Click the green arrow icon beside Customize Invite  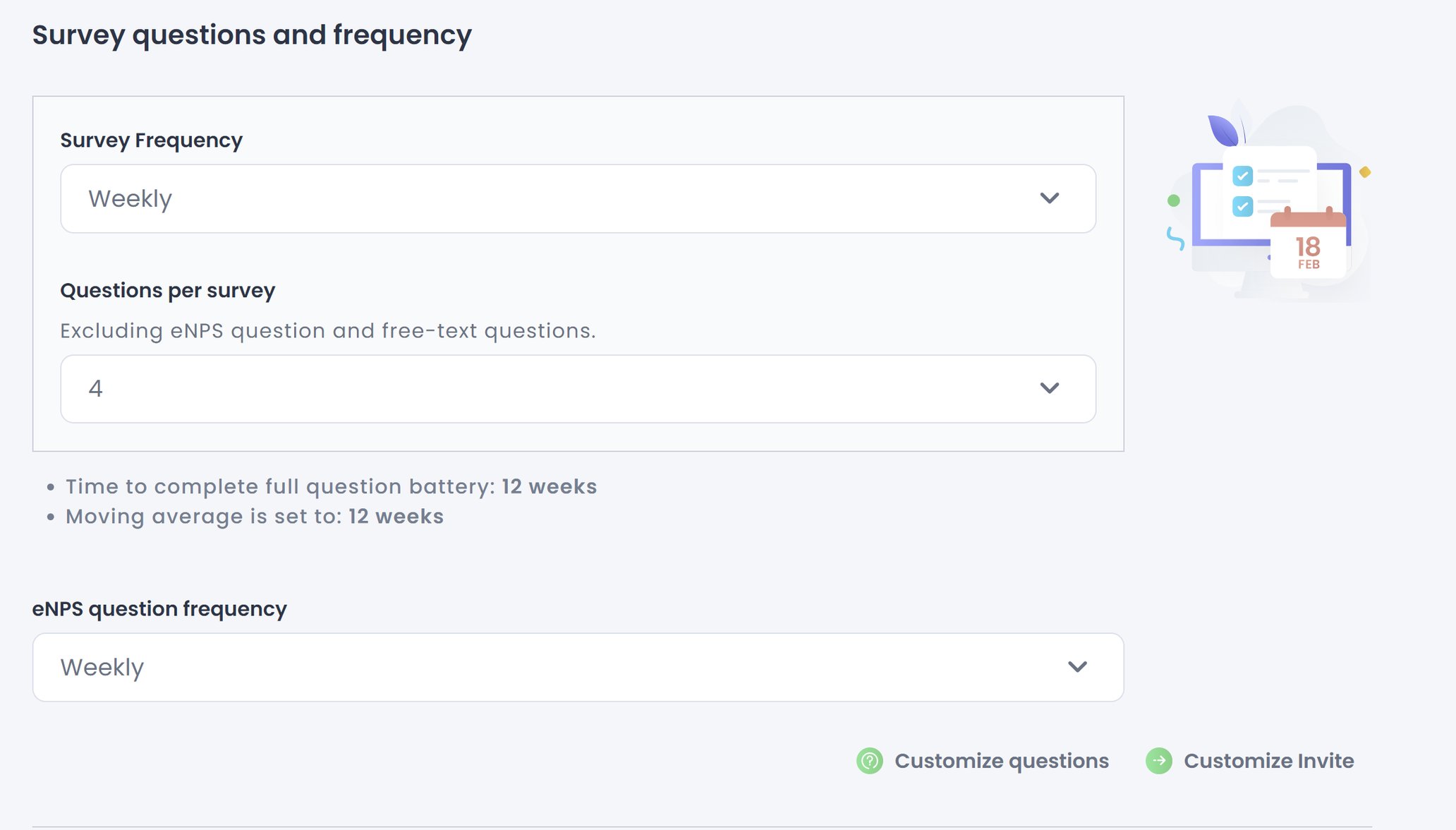tap(1158, 761)
